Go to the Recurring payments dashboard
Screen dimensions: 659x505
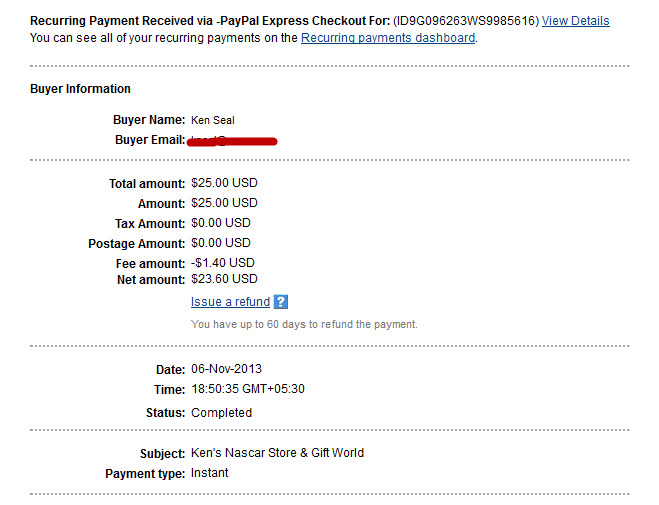click(388, 38)
